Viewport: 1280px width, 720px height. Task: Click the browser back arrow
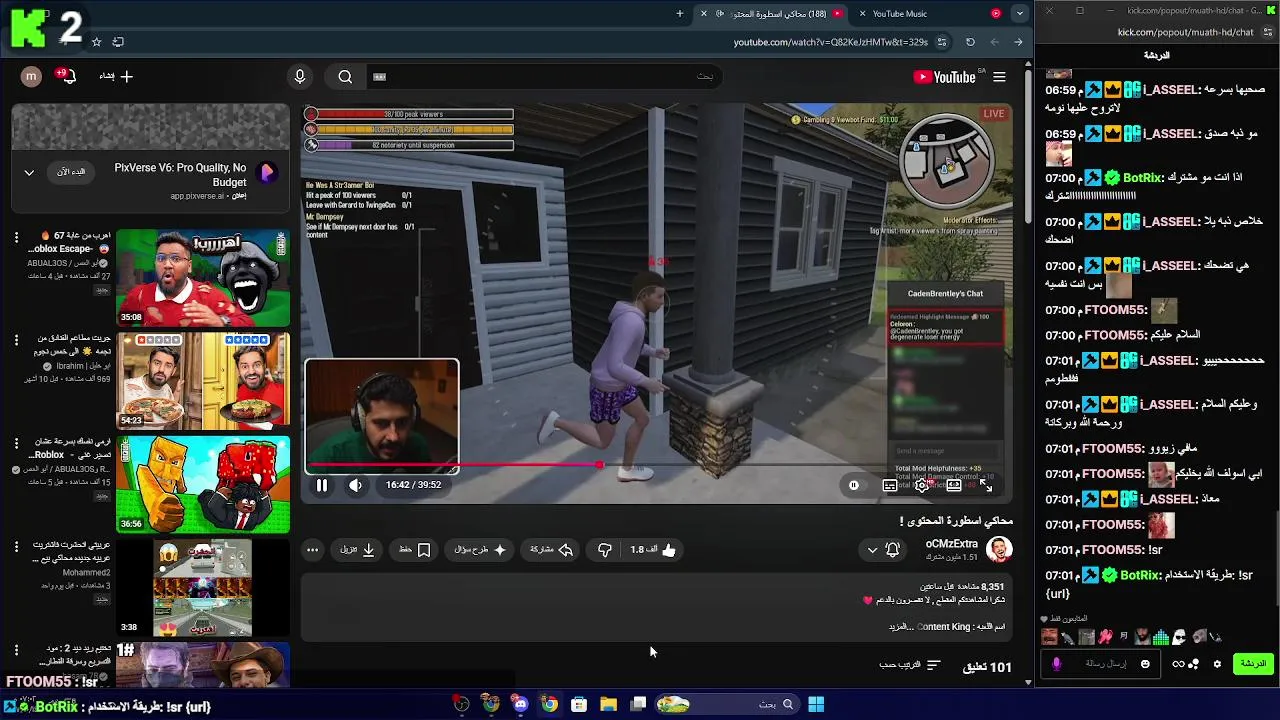pos(1018,42)
